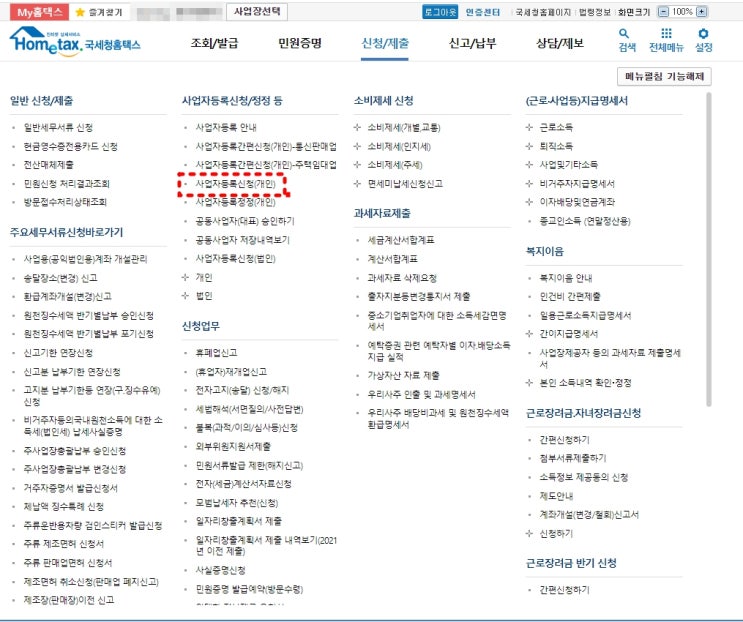The image size is (743, 622).
Task: Open (휴업자)재개업신고 link
Action: click(x=231, y=372)
